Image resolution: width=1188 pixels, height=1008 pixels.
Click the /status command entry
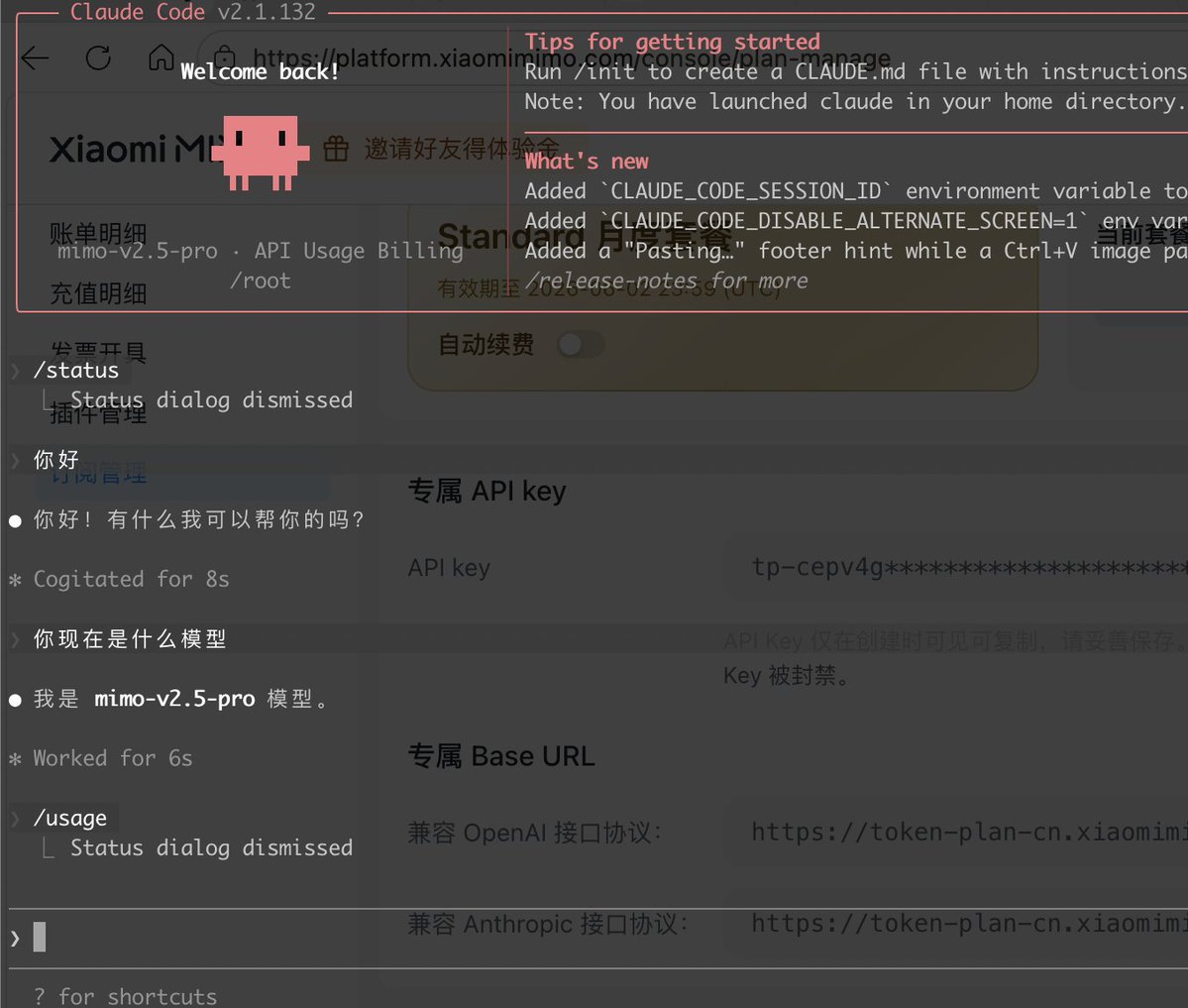(x=75, y=370)
